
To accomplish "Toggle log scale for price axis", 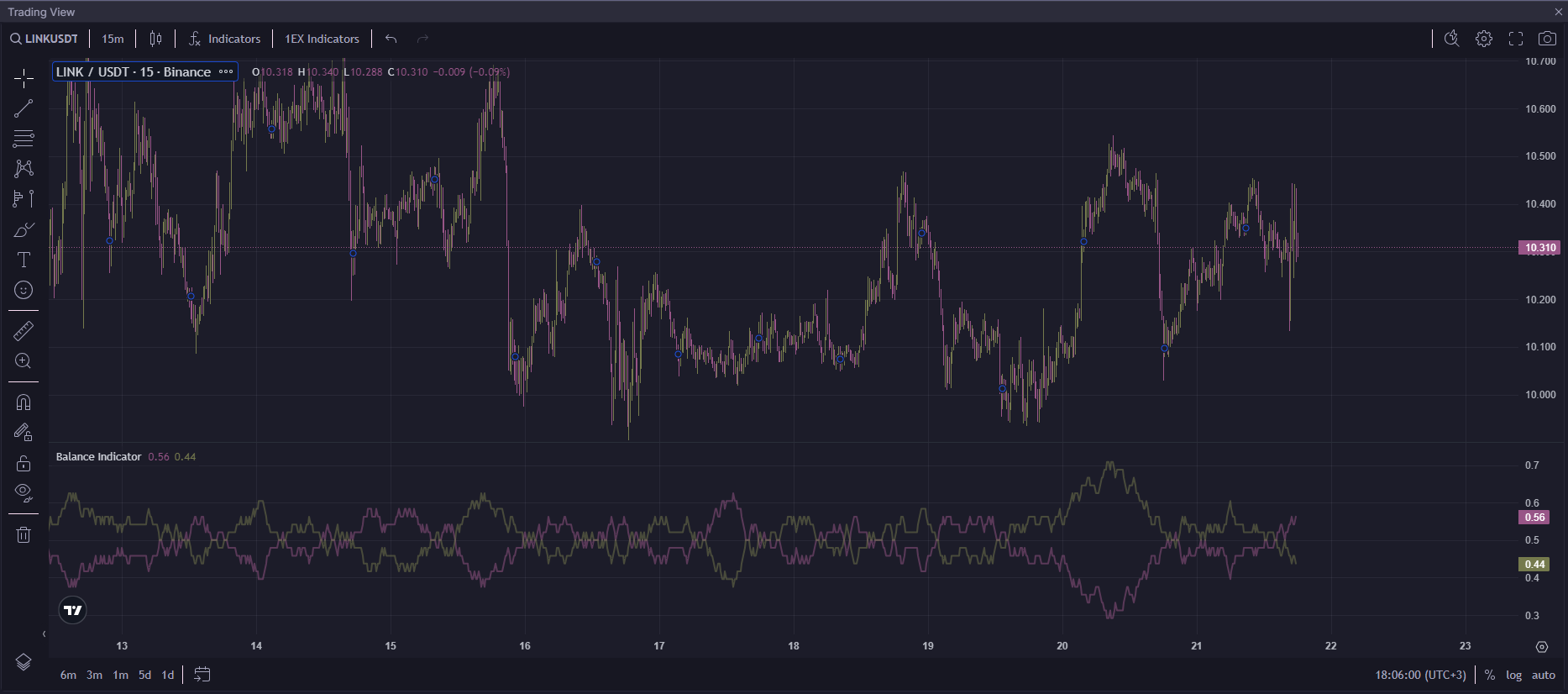I will (x=1513, y=675).
